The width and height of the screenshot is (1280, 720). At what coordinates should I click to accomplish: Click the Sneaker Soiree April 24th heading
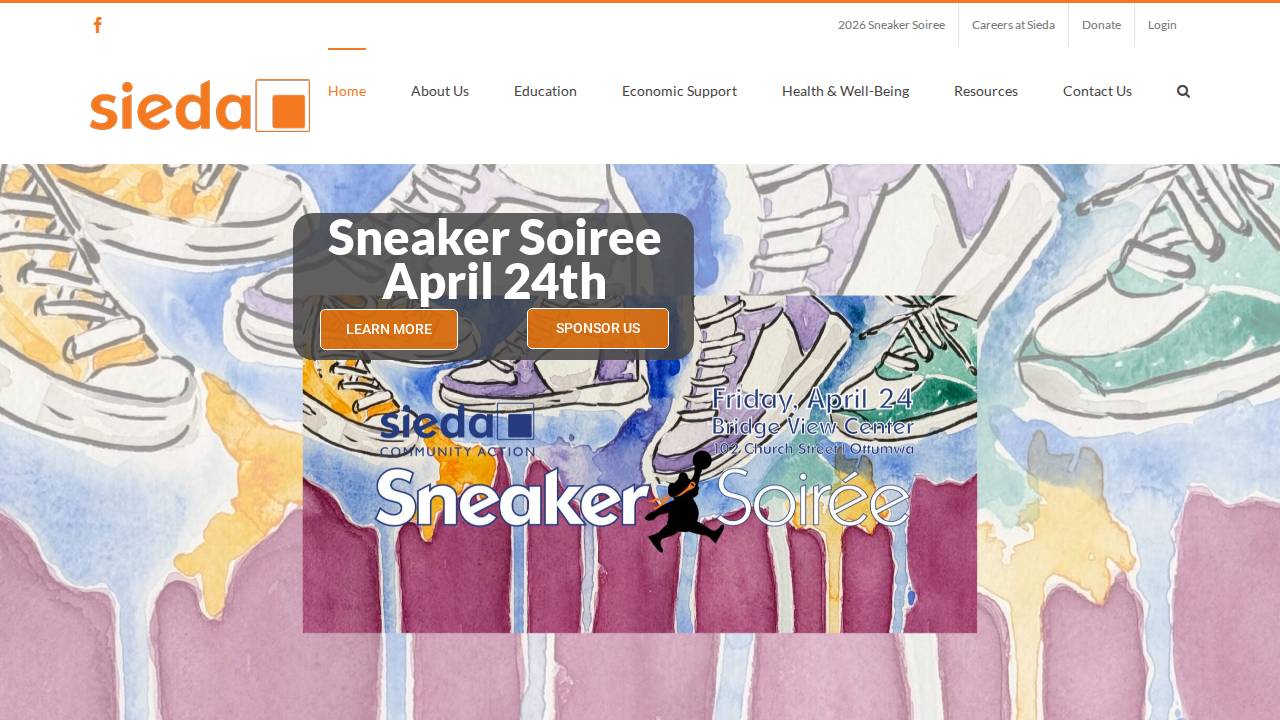[494, 259]
